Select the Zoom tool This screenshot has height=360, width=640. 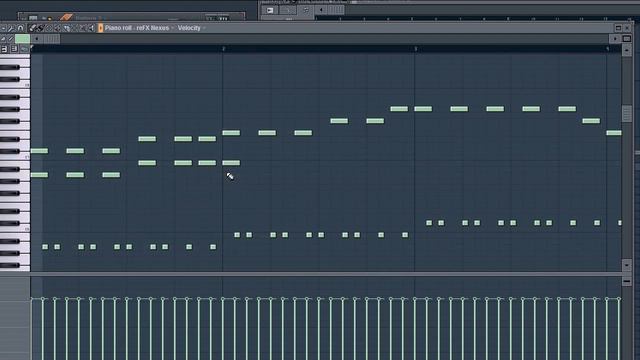[83, 28]
